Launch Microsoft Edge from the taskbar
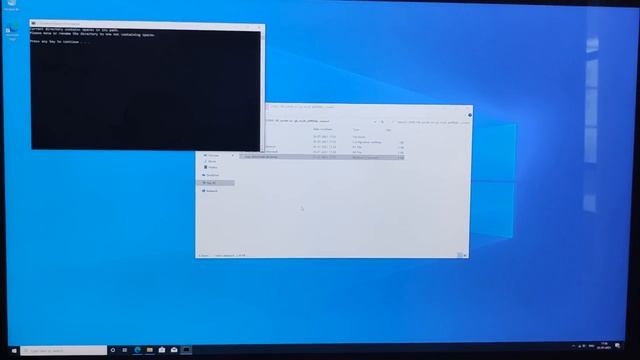The image size is (640, 360). [x=138, y=350]
